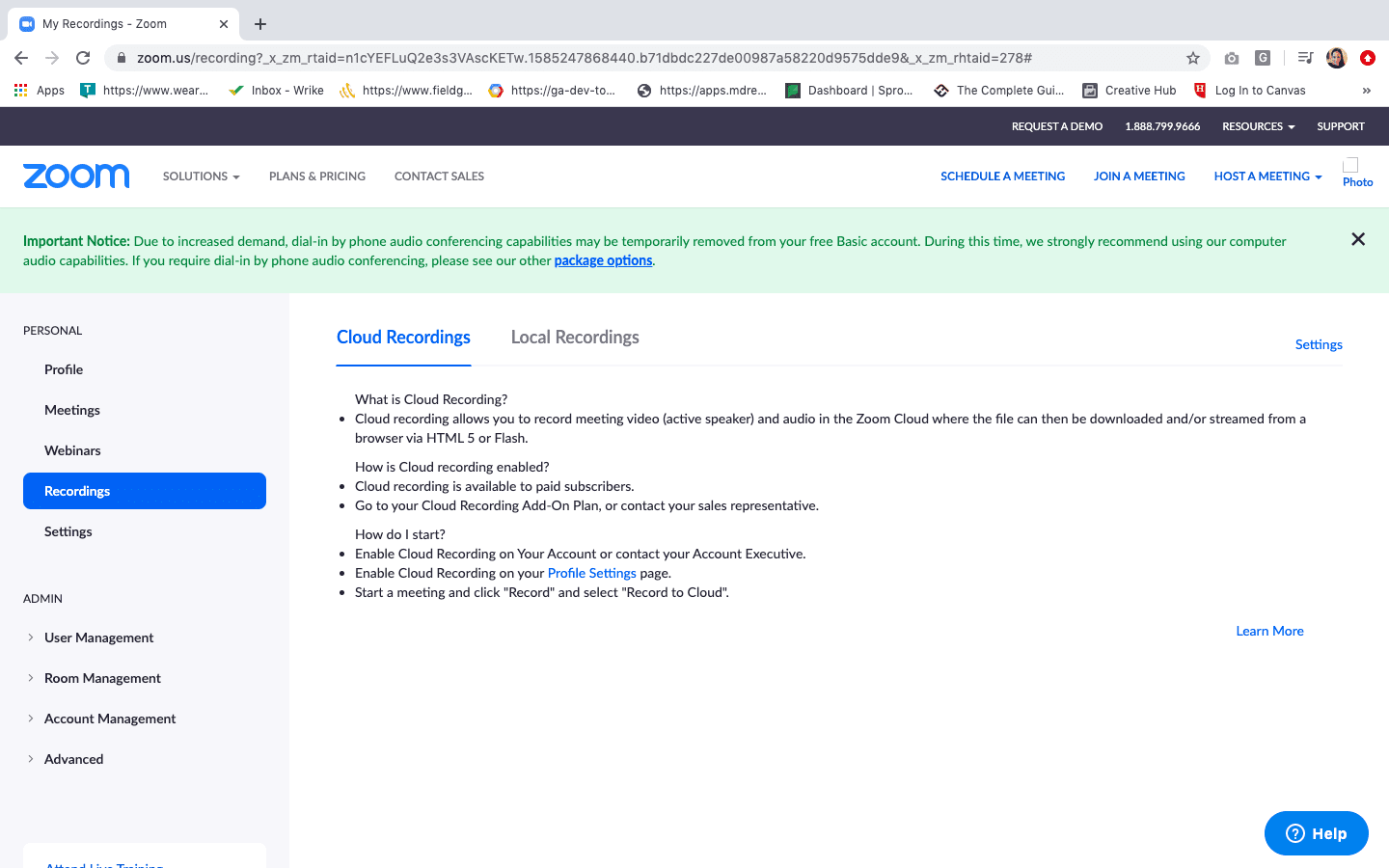This screenshot has height=868, width=1389.
Task: Click your profile avatar in the browser toolbar
Action: coord(1336,58)
